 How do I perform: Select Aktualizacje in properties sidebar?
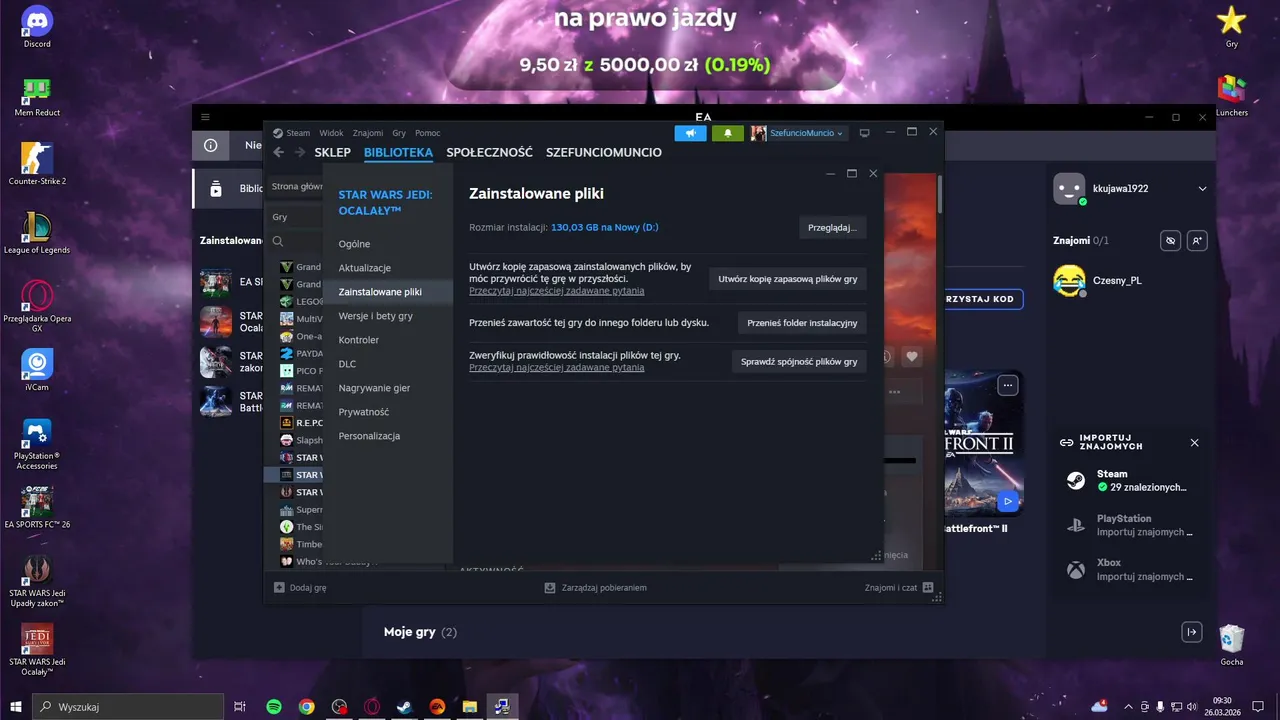pos(388,268)
